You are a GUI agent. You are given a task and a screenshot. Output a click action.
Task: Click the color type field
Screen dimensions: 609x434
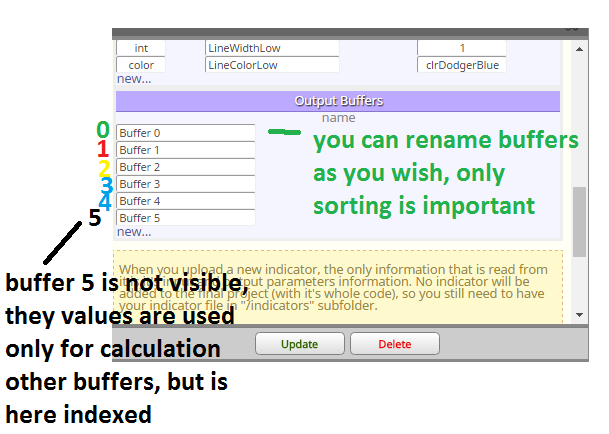point(141,65)
